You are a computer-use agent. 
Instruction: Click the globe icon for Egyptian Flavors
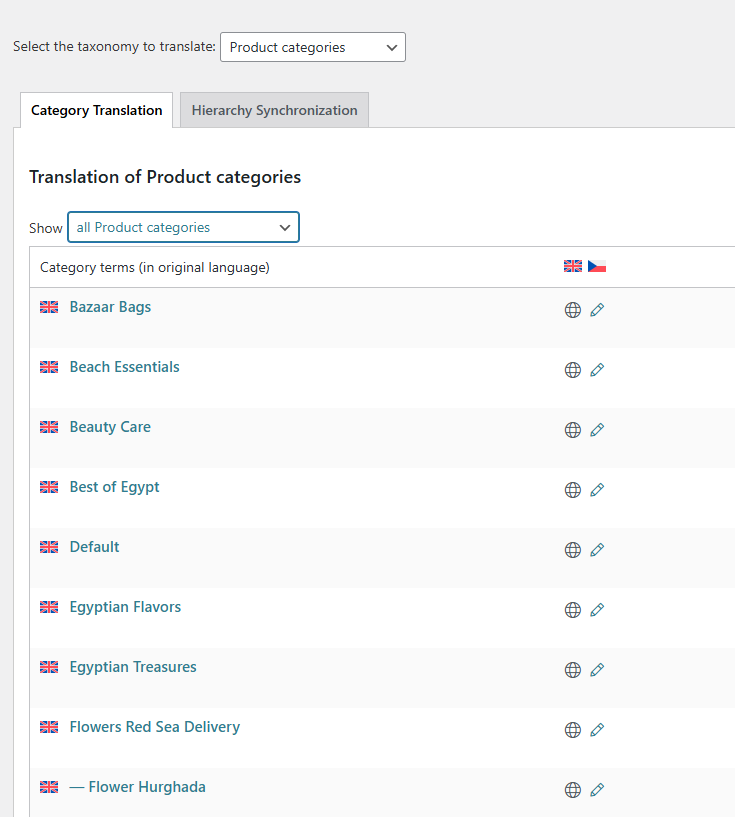tap(573, 610)
